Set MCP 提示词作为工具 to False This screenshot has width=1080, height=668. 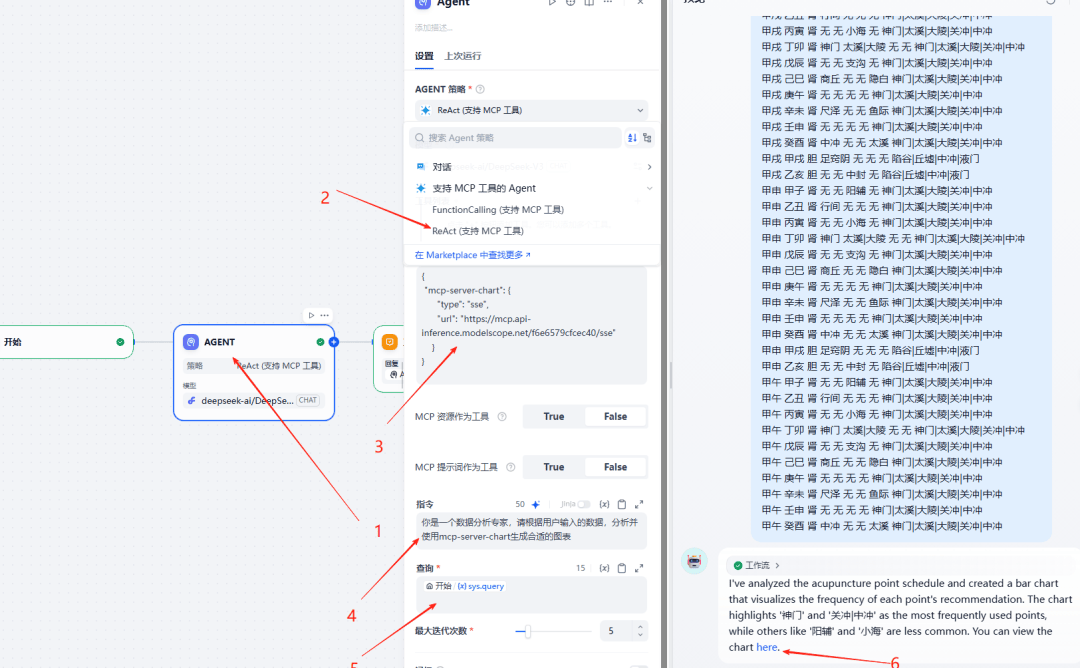(615, 467)
